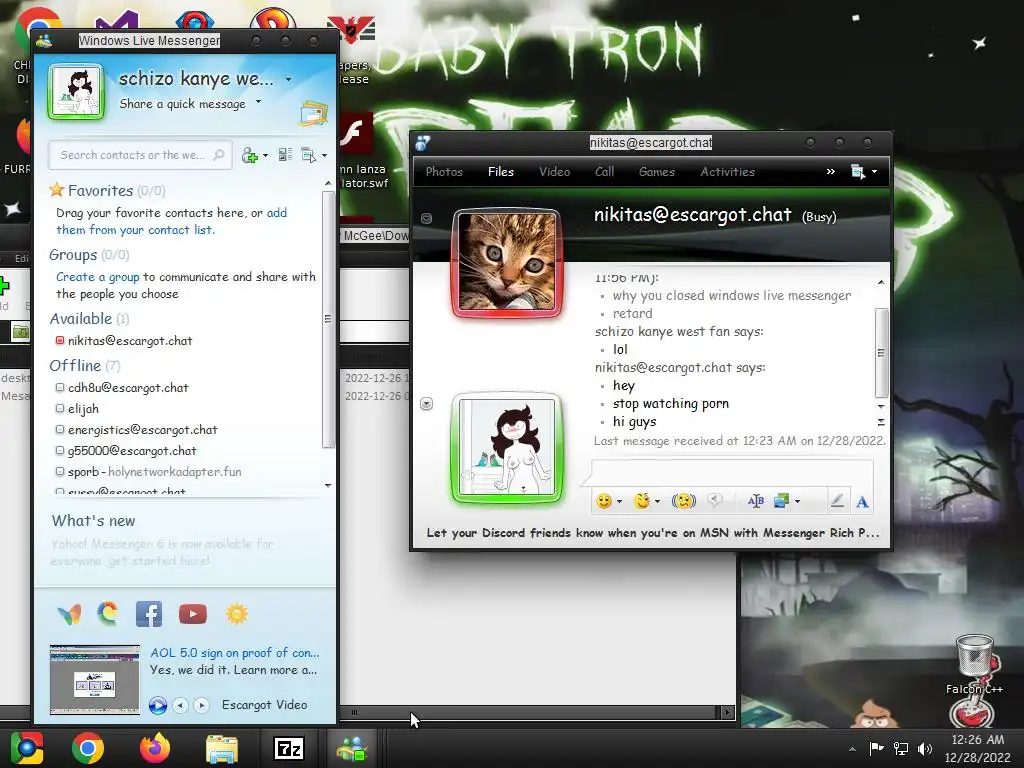Open the Games tab in chat
This screenshot has width=1024, height=768.
(x=656, y=172)
